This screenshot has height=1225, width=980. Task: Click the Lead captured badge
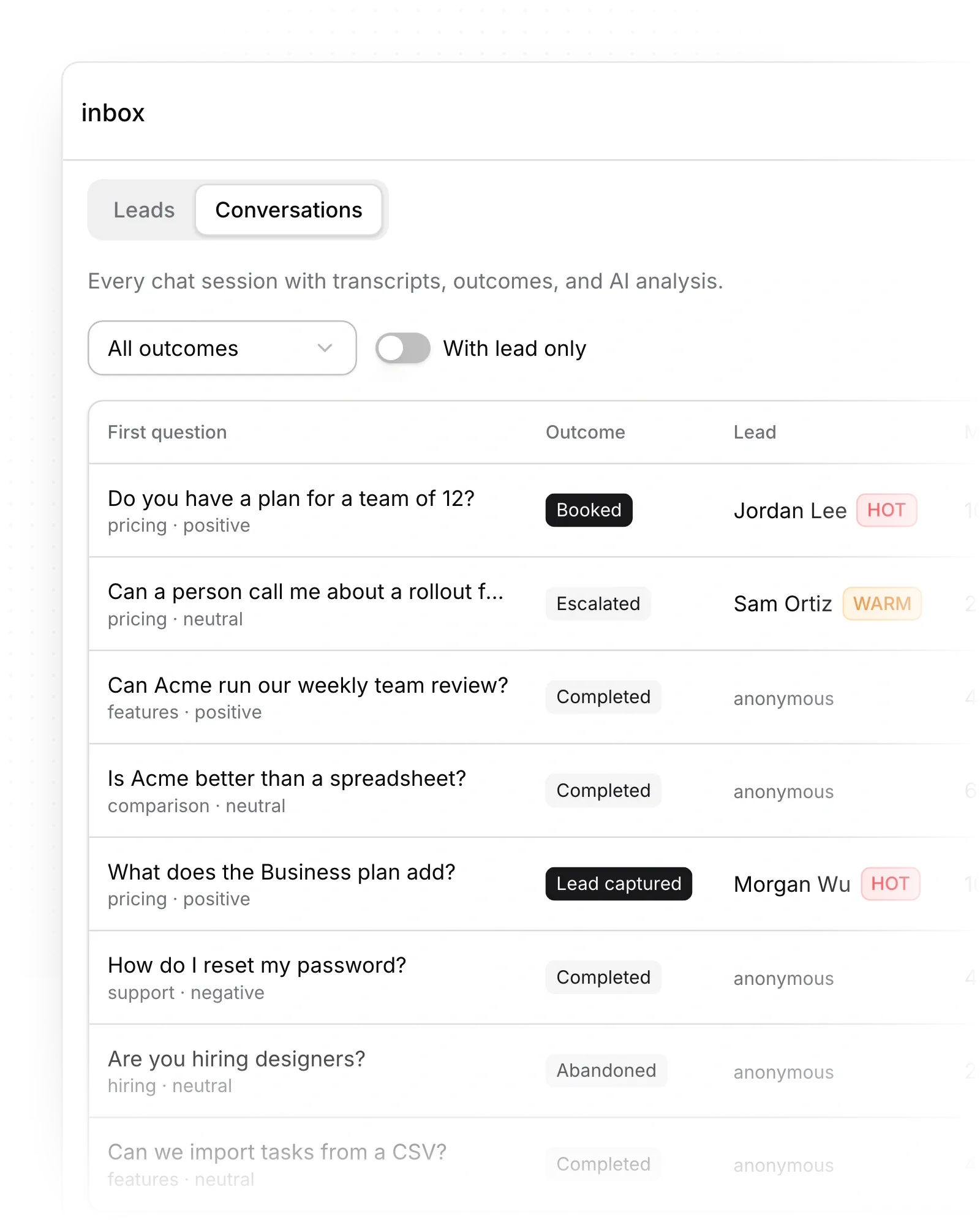[x=619, y=884]
